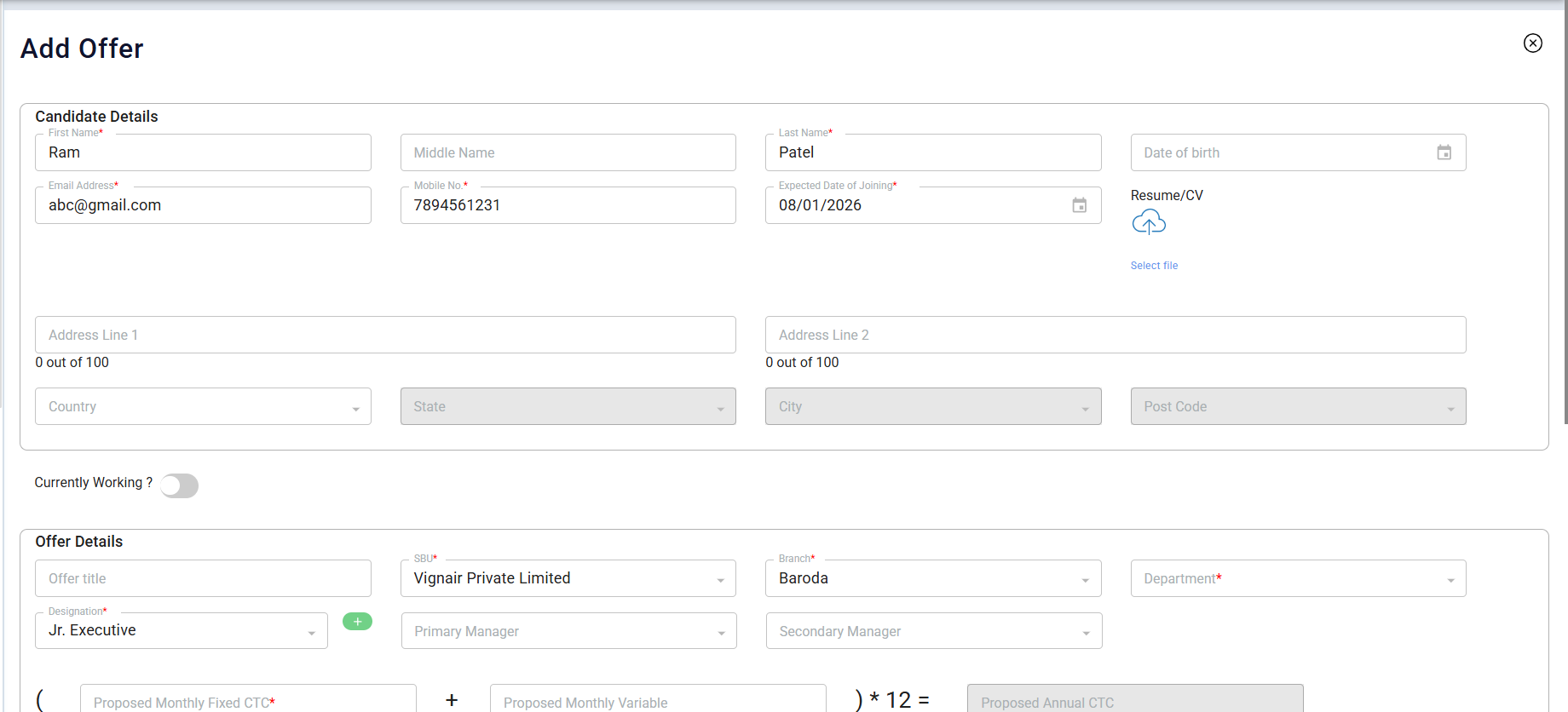
Task: Open Expected Date of Joining calendar icon
Action: tap(1079, 205)
